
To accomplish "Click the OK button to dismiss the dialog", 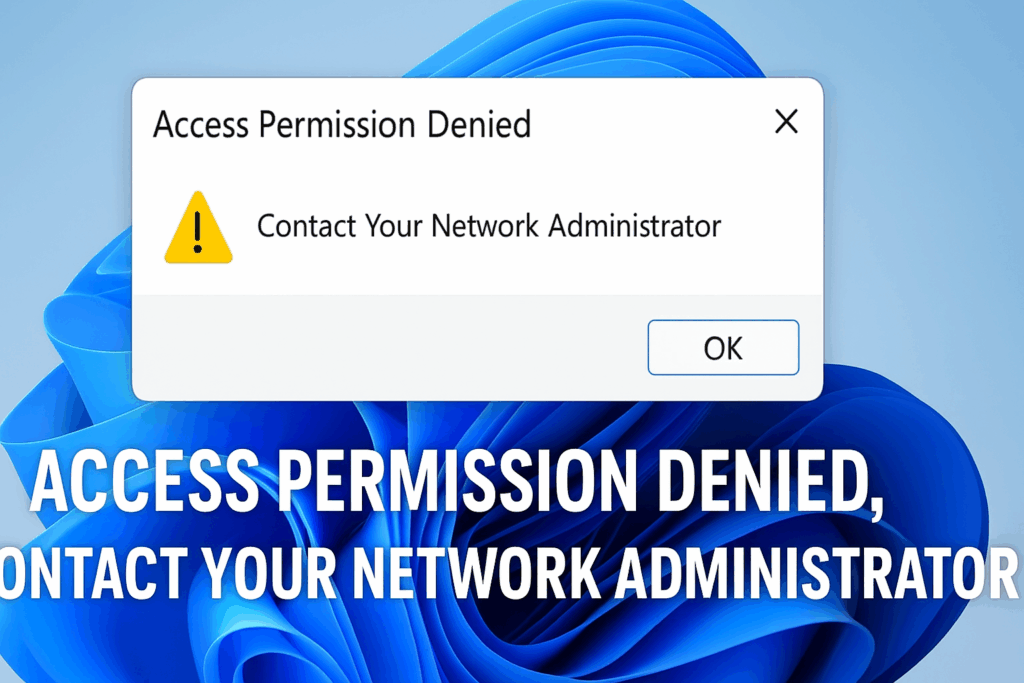I will pos(723,347).
